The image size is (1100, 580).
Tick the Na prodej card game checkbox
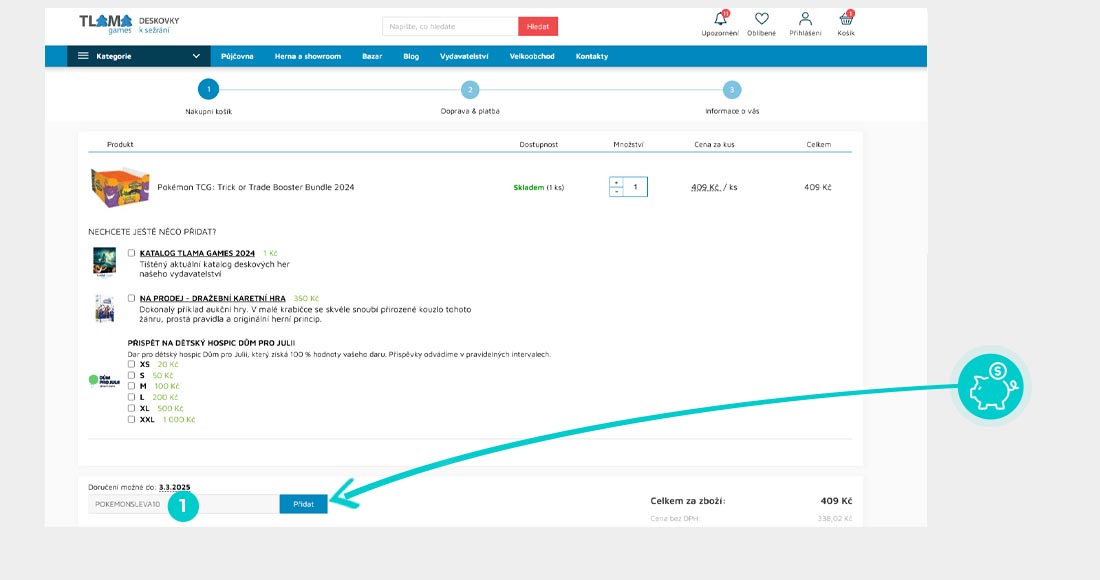tap(131, 298)
